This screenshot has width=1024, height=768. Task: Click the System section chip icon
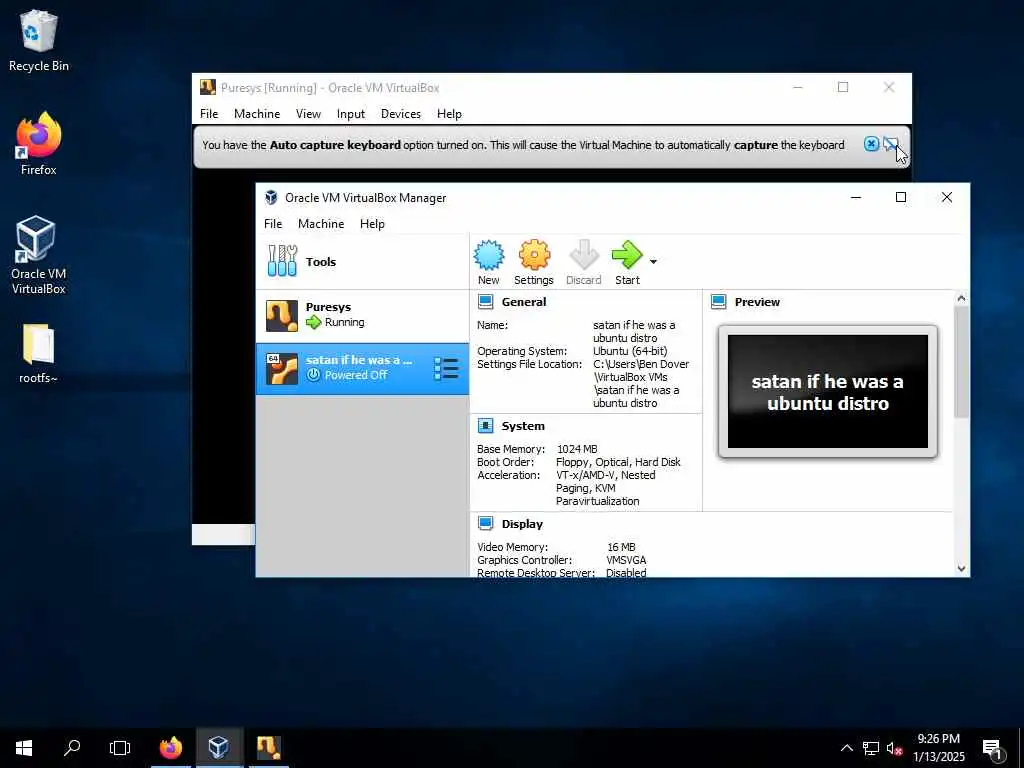[485, 426]
